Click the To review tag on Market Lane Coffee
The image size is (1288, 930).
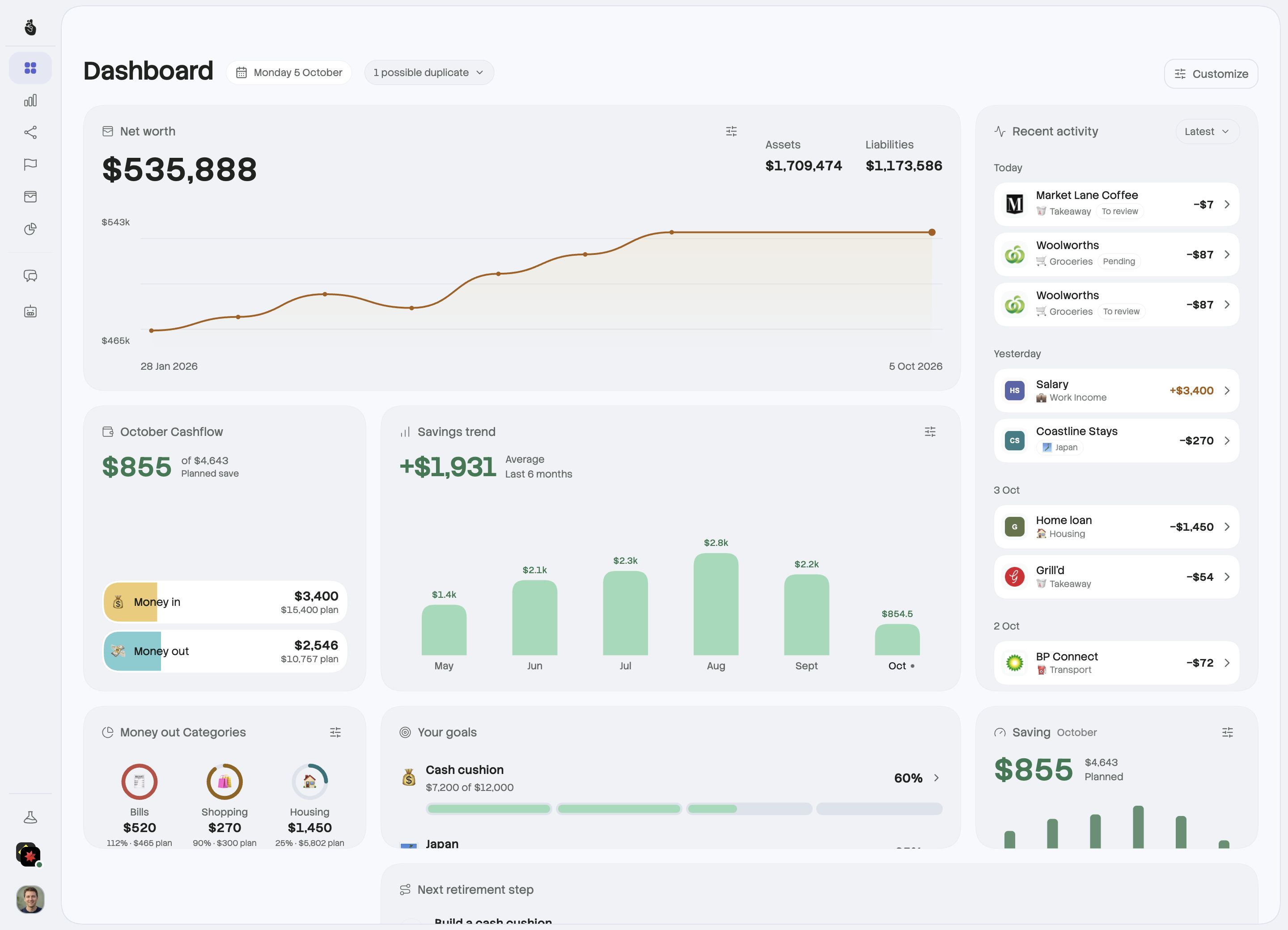(x=1119, y=211)
